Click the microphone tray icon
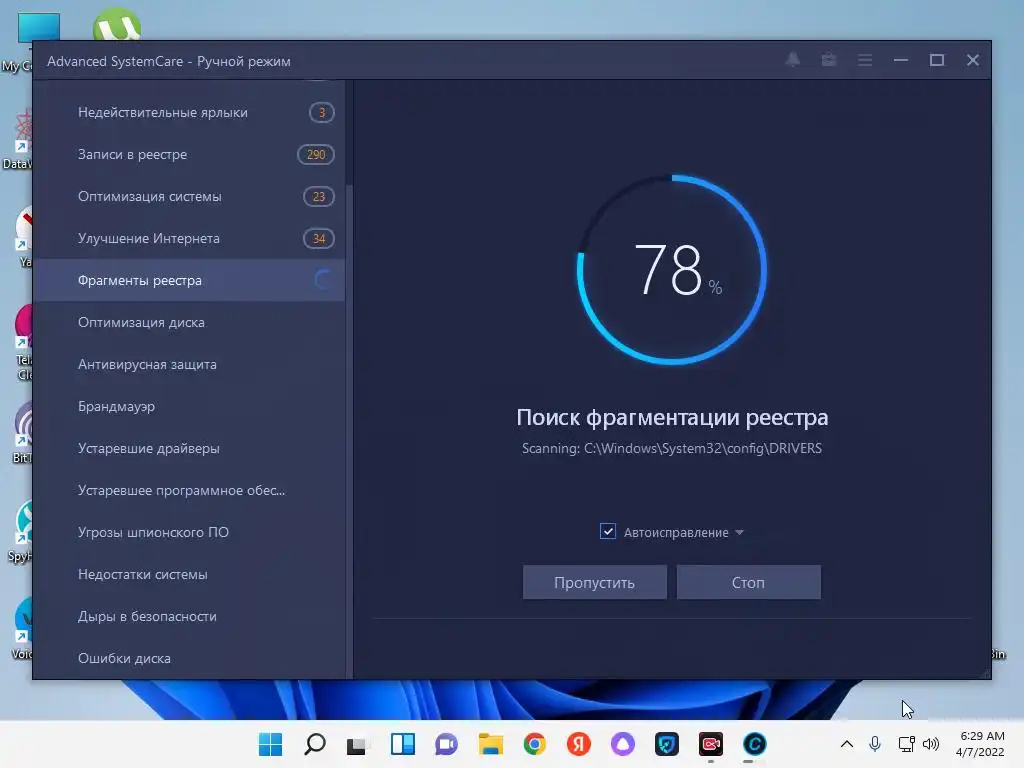Screen dimensions: 1024x768 (875, 743)
